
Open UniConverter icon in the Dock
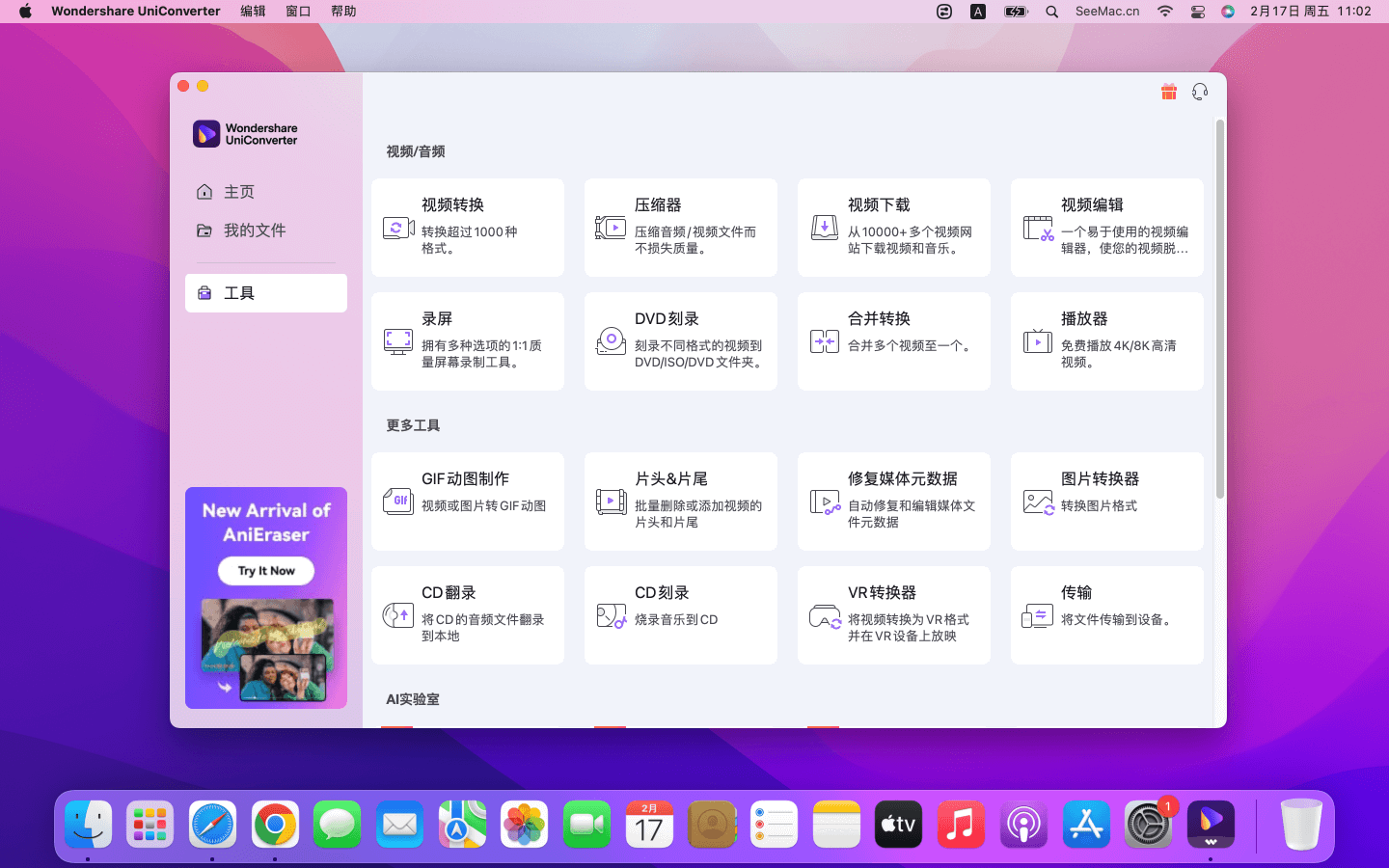click(1211, 825)
